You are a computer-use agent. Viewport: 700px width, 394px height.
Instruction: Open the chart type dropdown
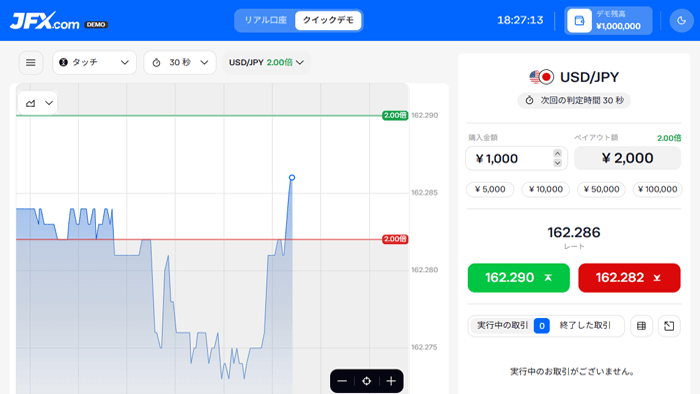tap(38, 103)
